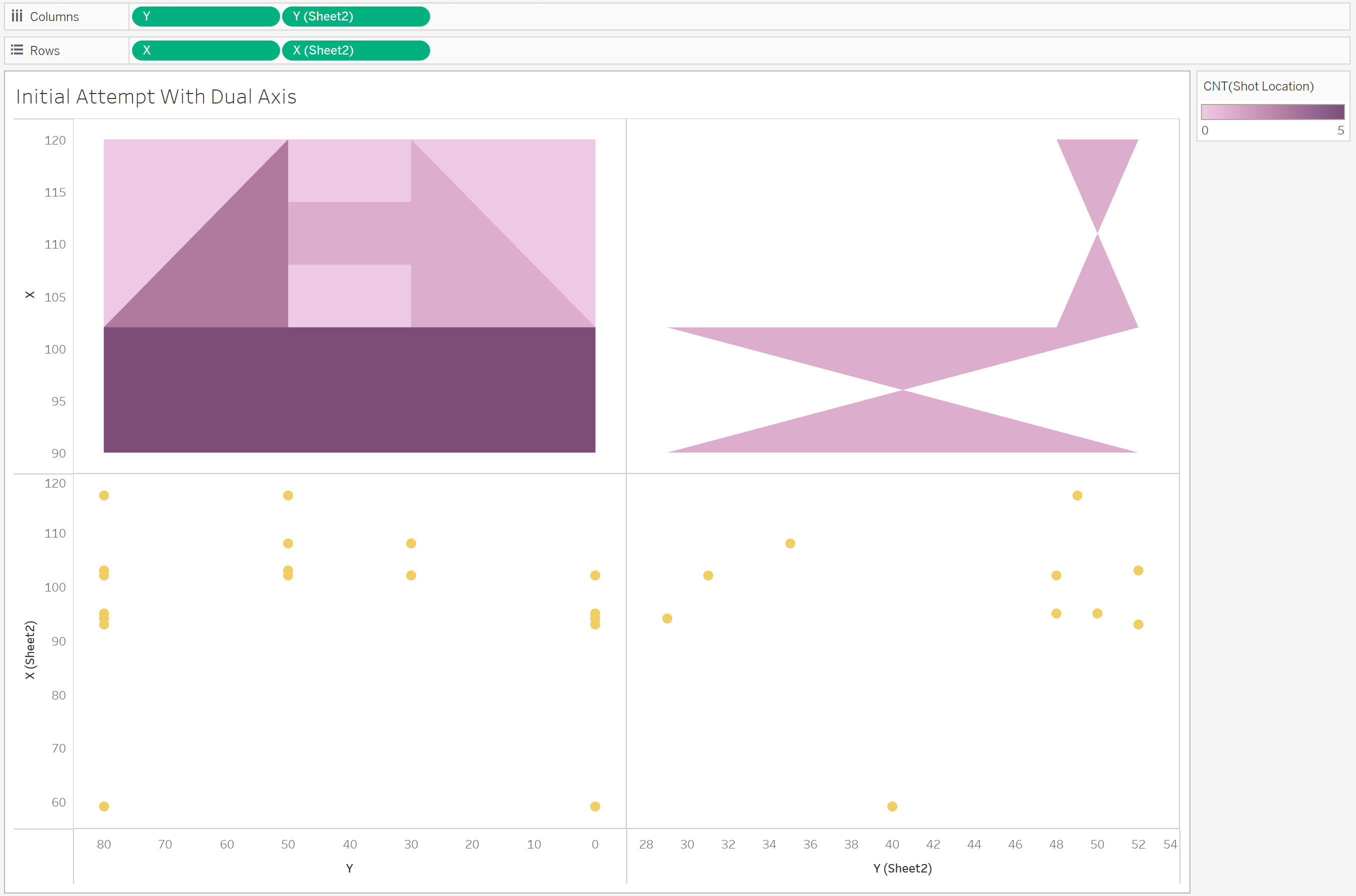Click the 28 tick on Y (Sheet2) axis
The width and height of the screenshot is (1356, 896).
pyautogui.click(x=646, y=844)
